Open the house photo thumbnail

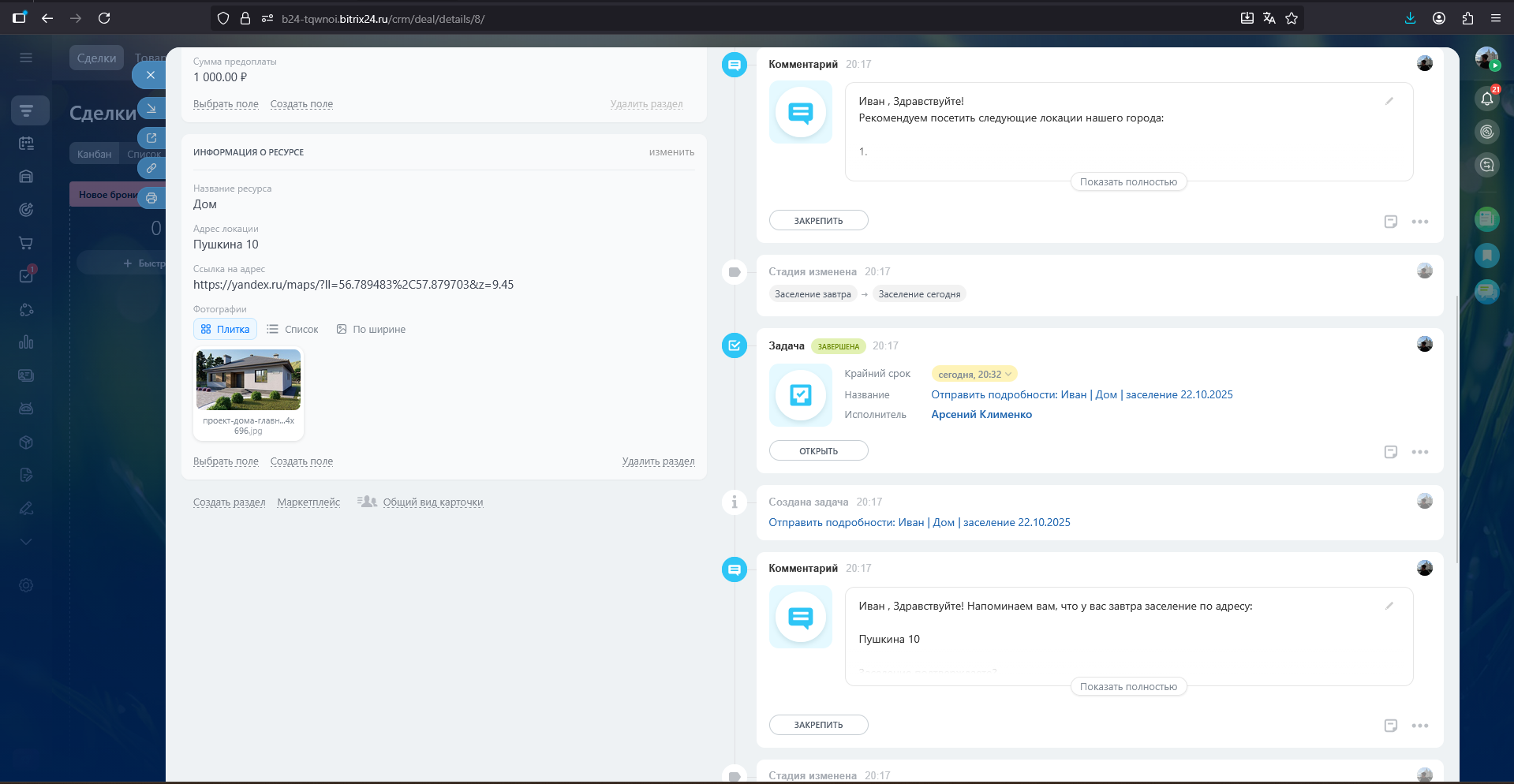coord(249,380)
